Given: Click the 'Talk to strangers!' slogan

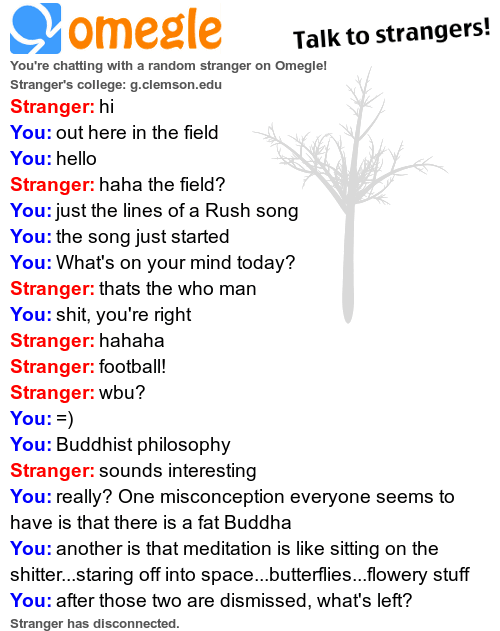Looking at the screenshot, I should [391, 33].
